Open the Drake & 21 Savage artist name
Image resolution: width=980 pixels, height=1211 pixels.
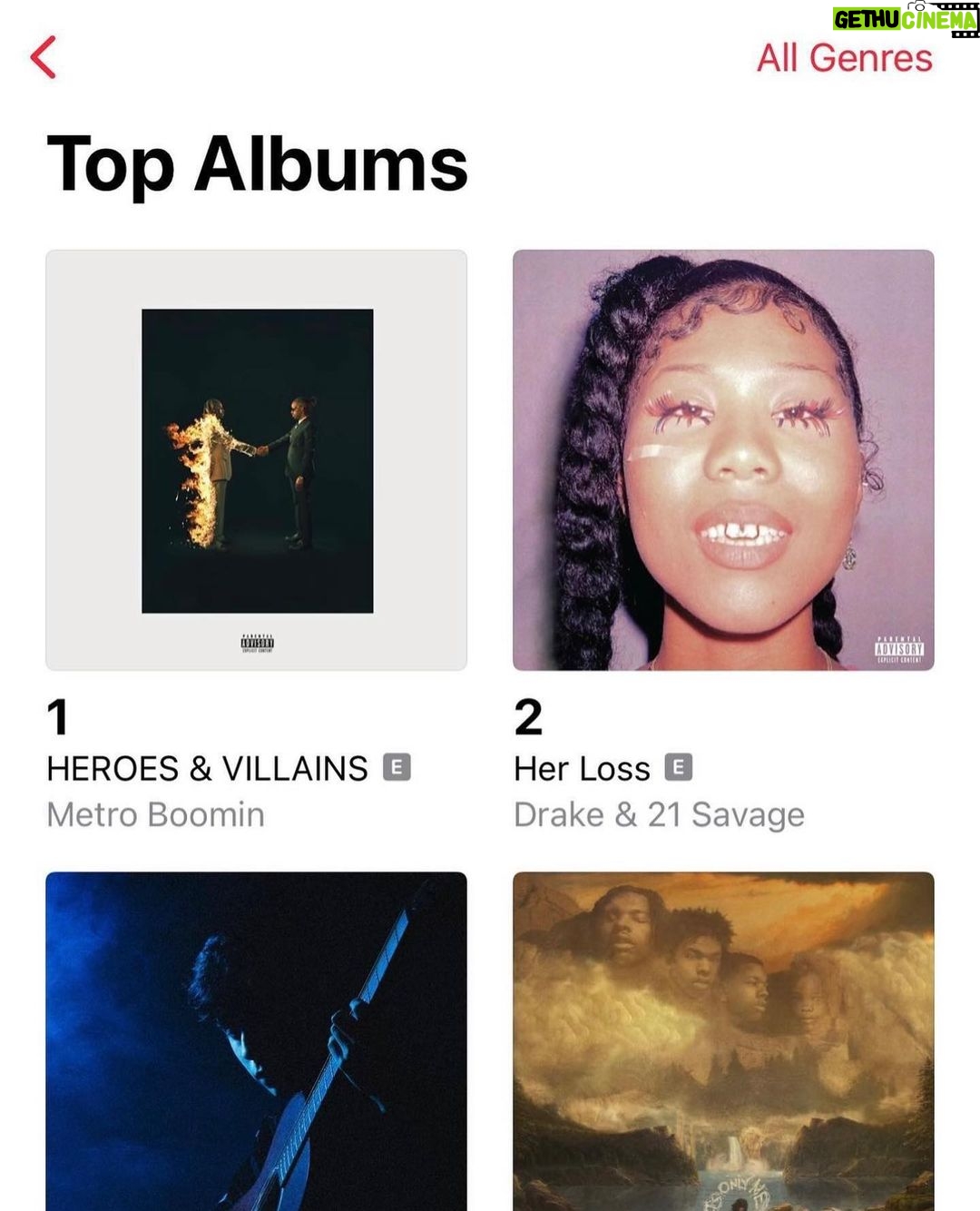tap(660, 815)
